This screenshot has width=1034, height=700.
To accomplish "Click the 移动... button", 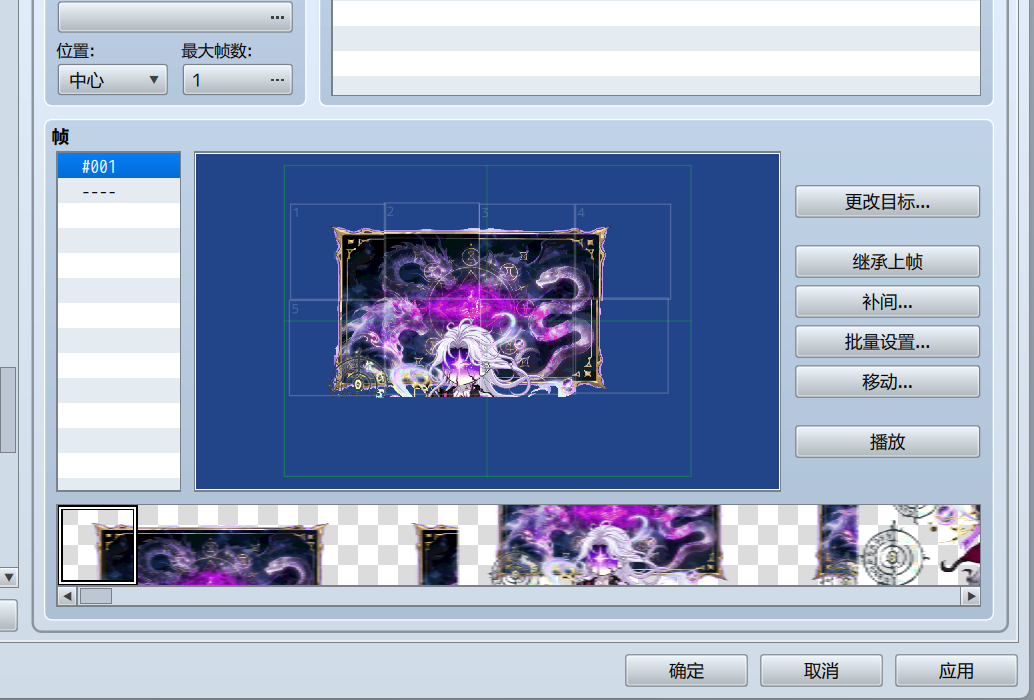I will click(888, 382).
